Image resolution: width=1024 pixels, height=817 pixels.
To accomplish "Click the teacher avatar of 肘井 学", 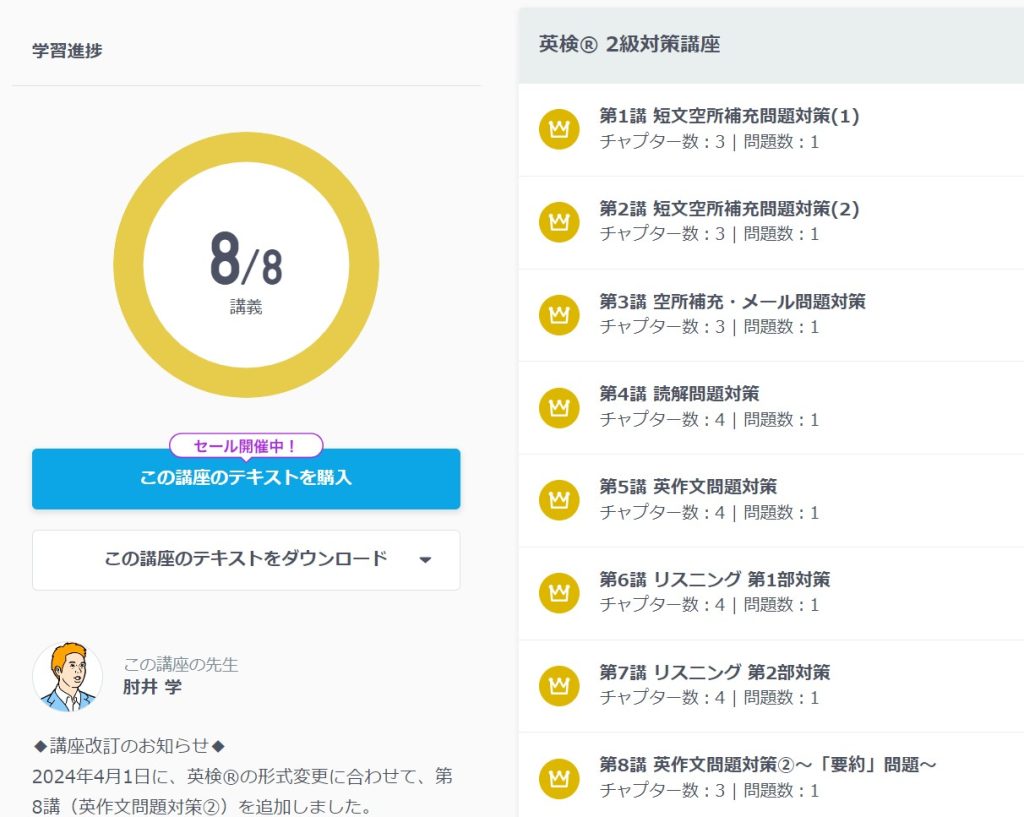I will pyautogui.click(x=68, y=676).
